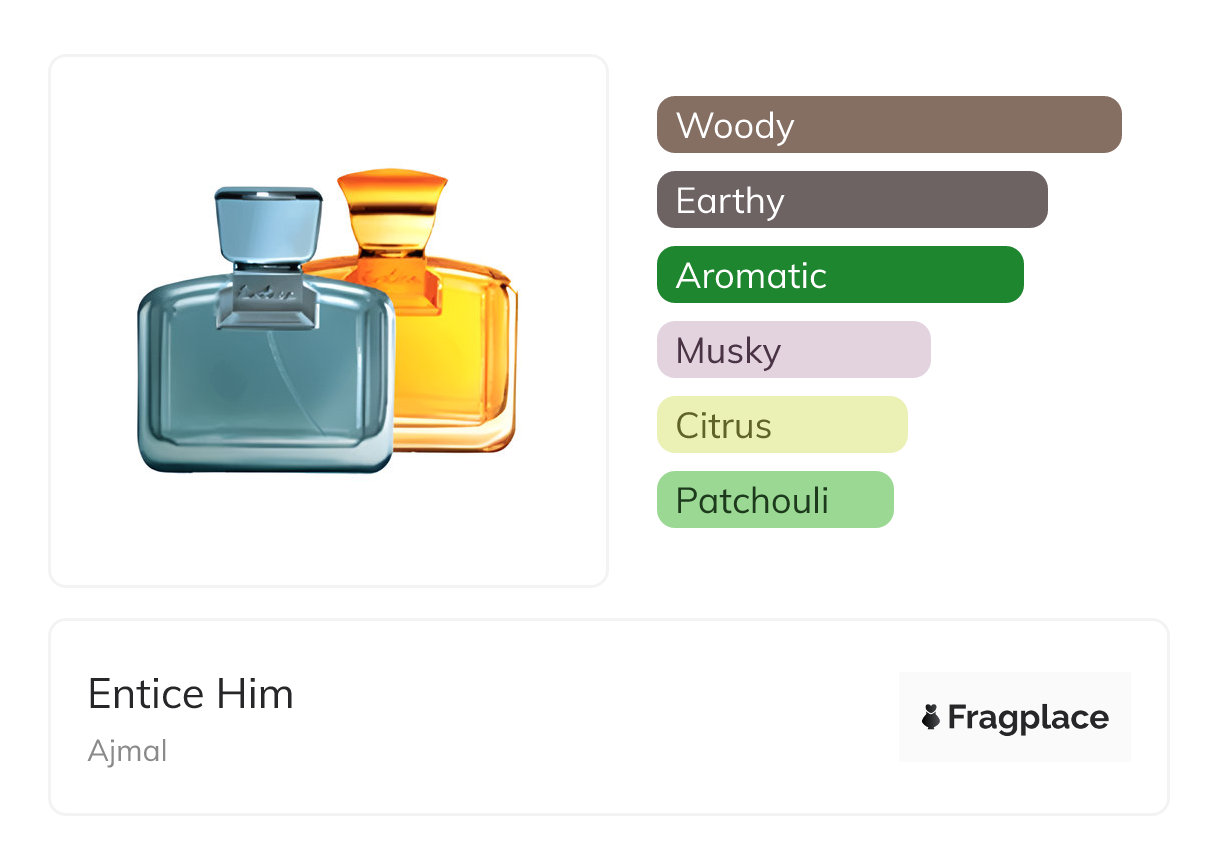Image resolution: width=1218 pixels, height=864 pixels.
Task: Select the Earthy accord bar
Action: 851,200
